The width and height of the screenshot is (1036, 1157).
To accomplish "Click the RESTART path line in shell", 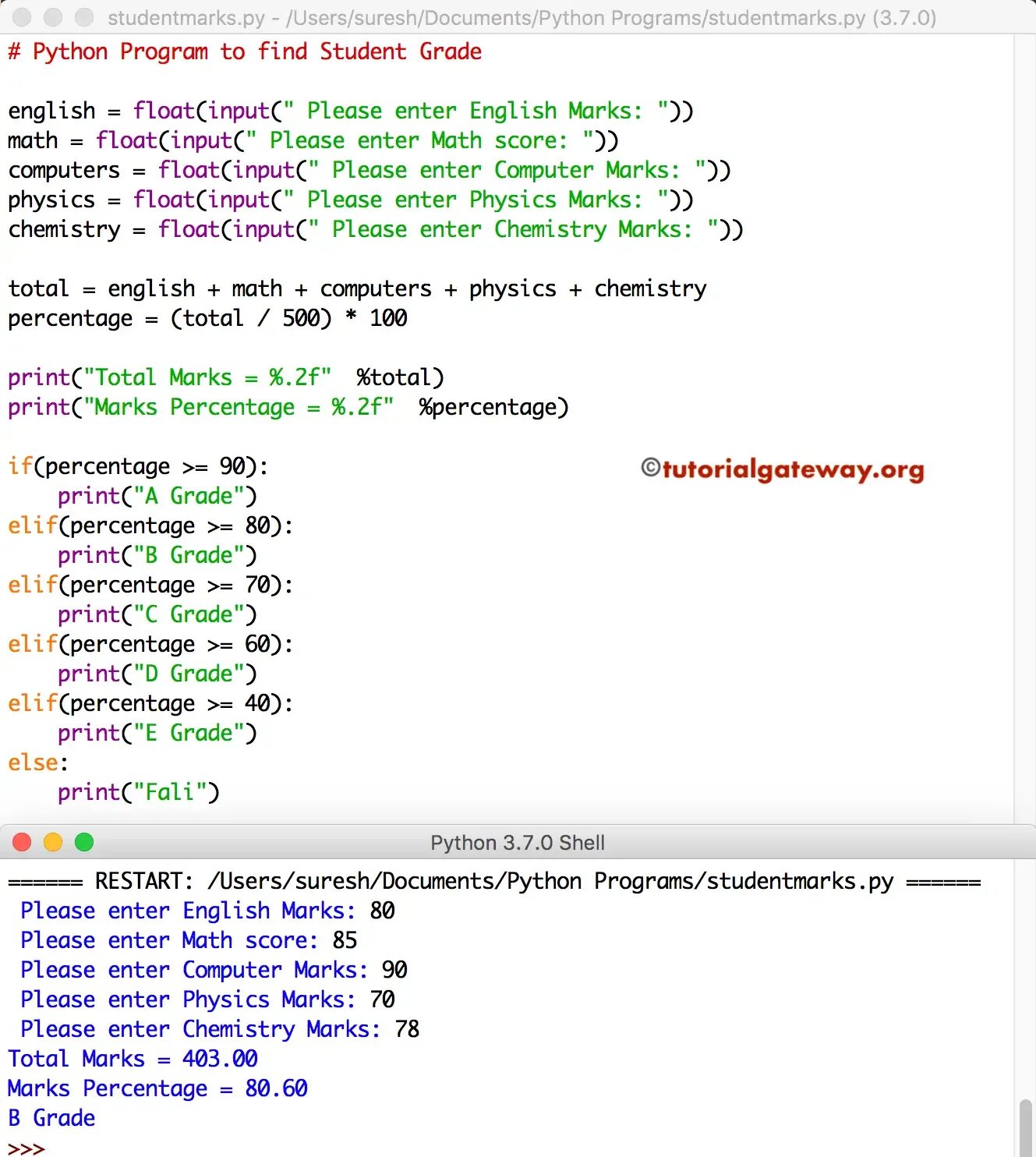I will pyautogui.click(x=494, y=881).
